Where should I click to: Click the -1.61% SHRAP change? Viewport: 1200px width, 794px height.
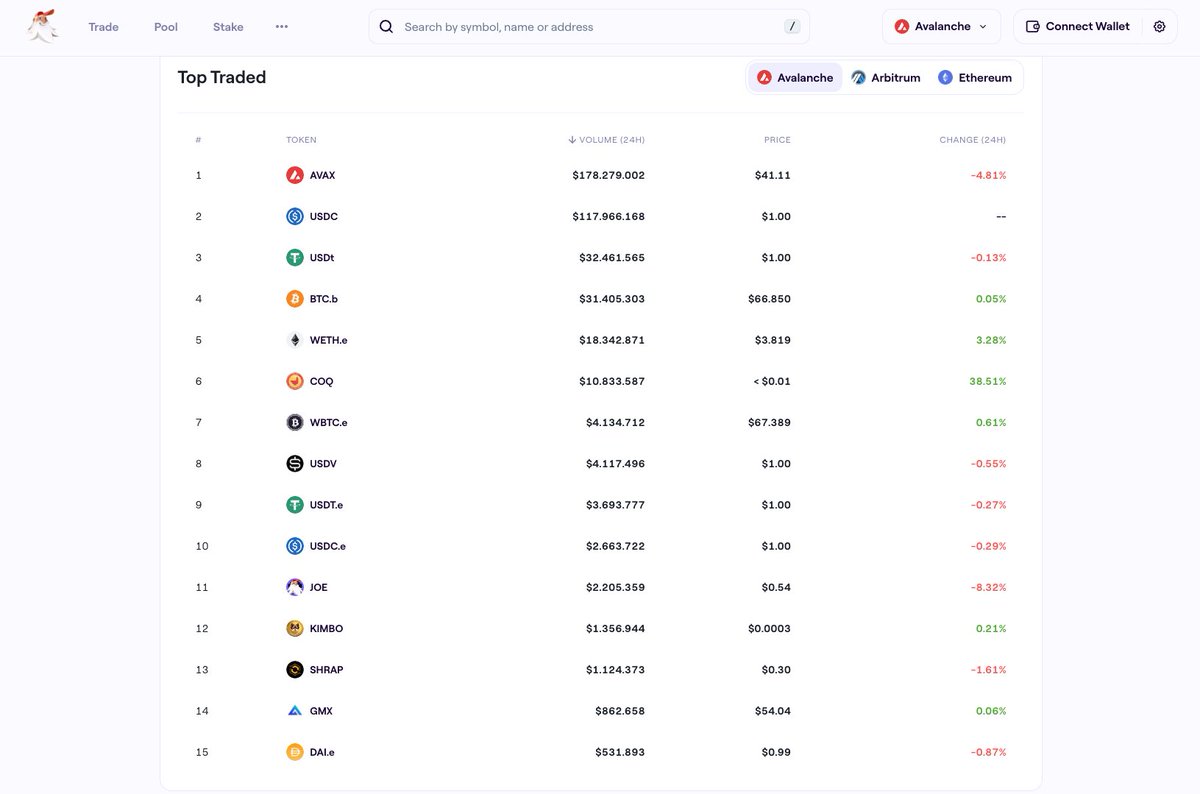(x=988, y=670)
